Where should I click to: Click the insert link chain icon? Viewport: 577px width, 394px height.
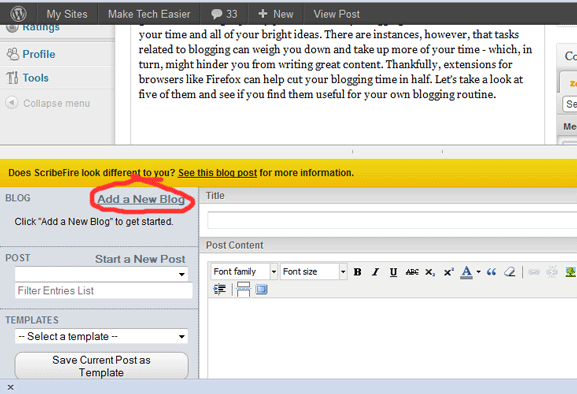(x=534, y=272)
